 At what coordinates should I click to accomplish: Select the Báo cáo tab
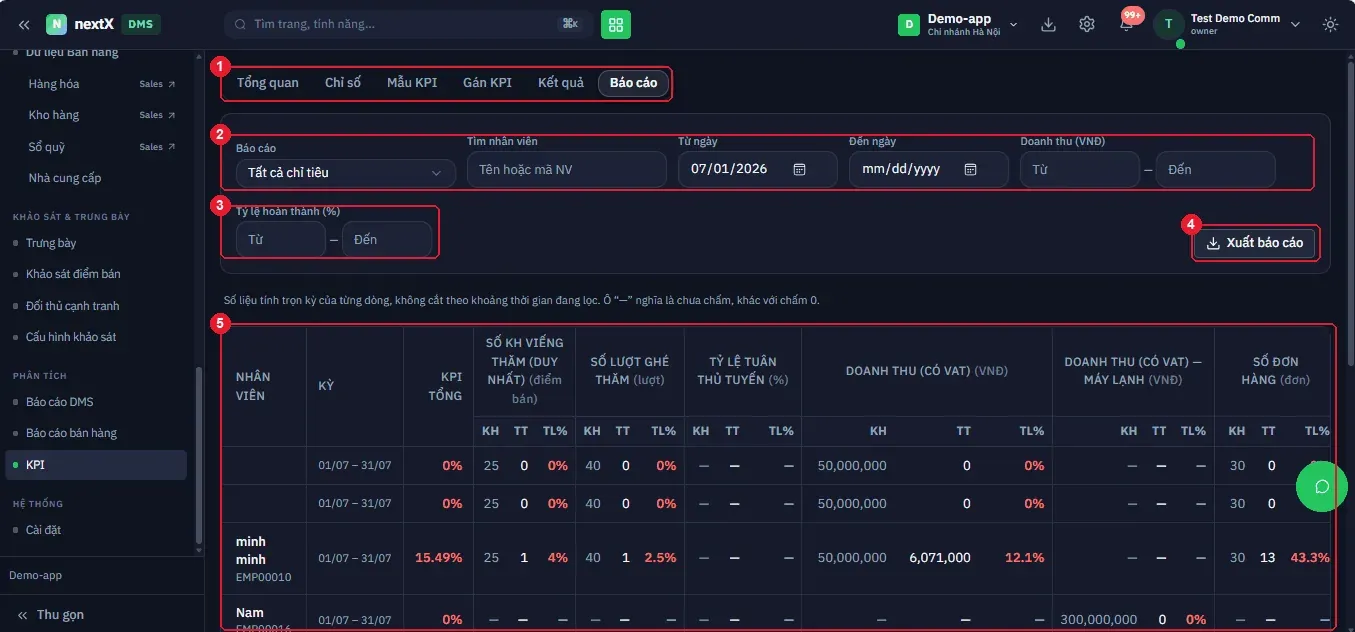[x=634, y=83]
